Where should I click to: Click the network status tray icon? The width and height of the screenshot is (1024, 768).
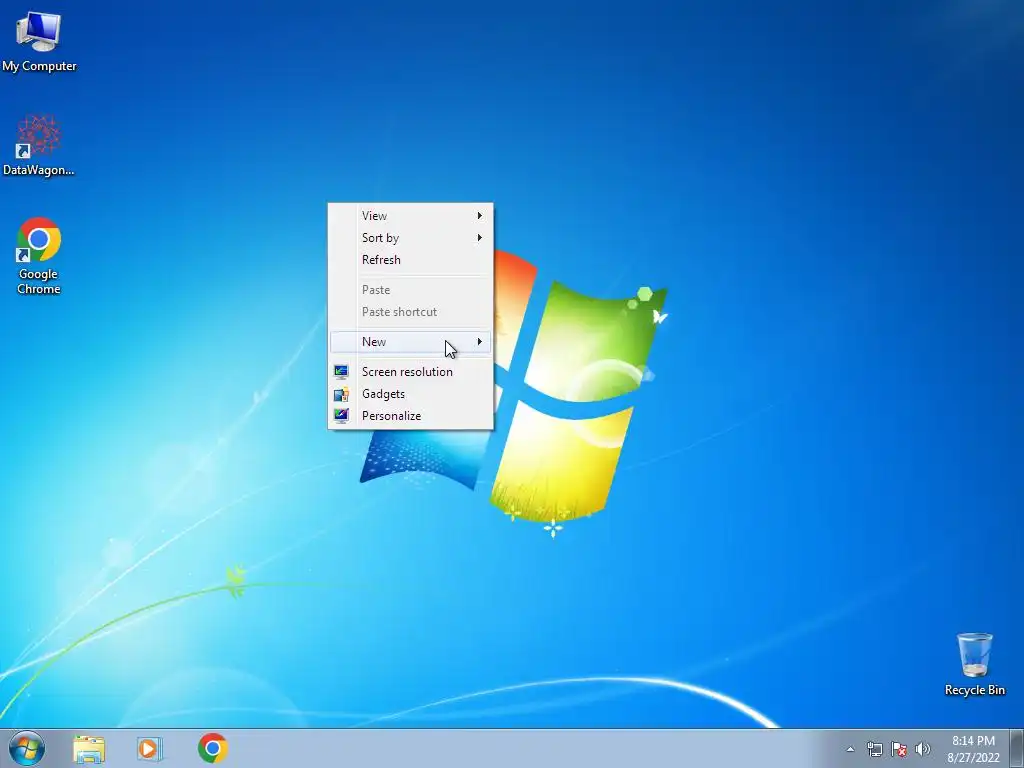coord(874,750)
